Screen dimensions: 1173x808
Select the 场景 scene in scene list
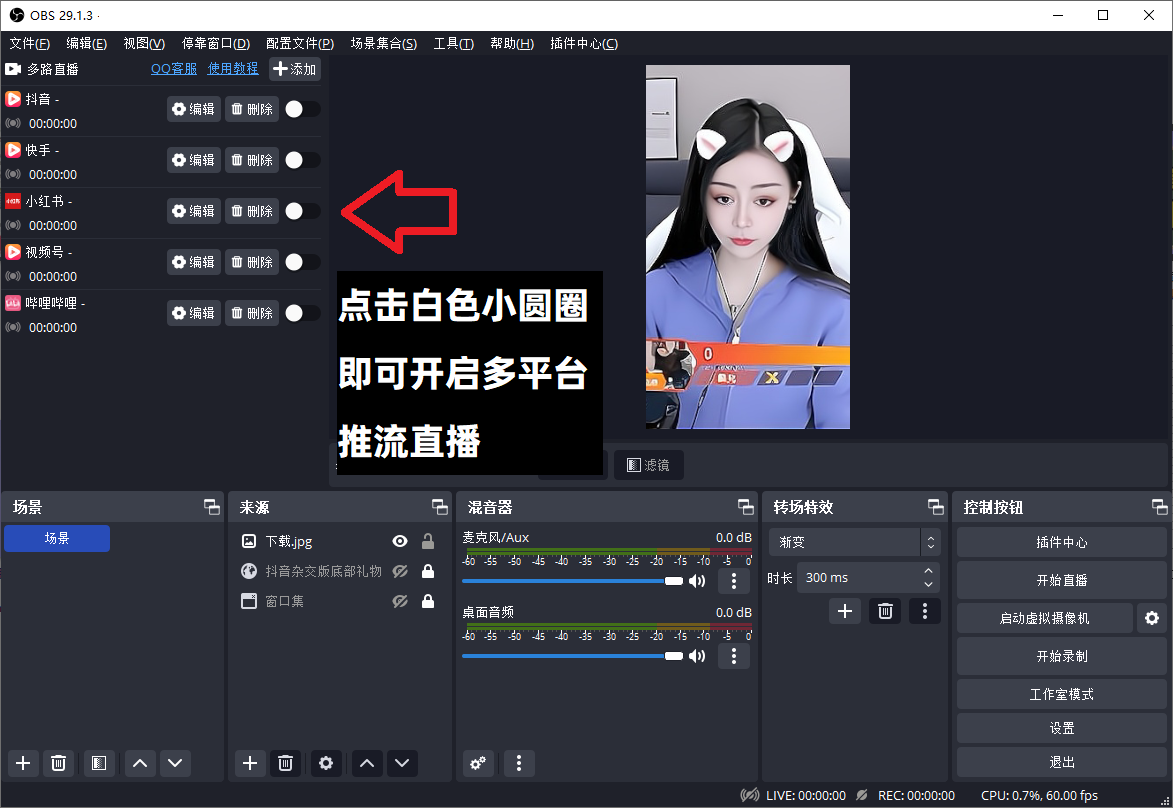(57, 538)
